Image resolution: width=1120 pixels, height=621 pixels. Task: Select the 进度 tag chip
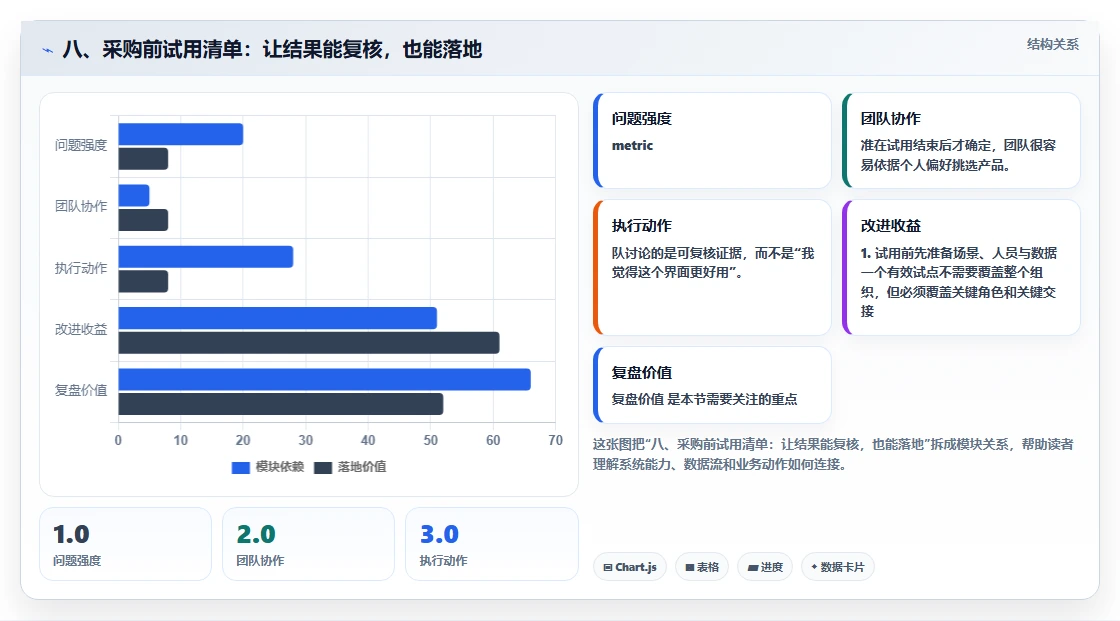click(x=765, y=567)
